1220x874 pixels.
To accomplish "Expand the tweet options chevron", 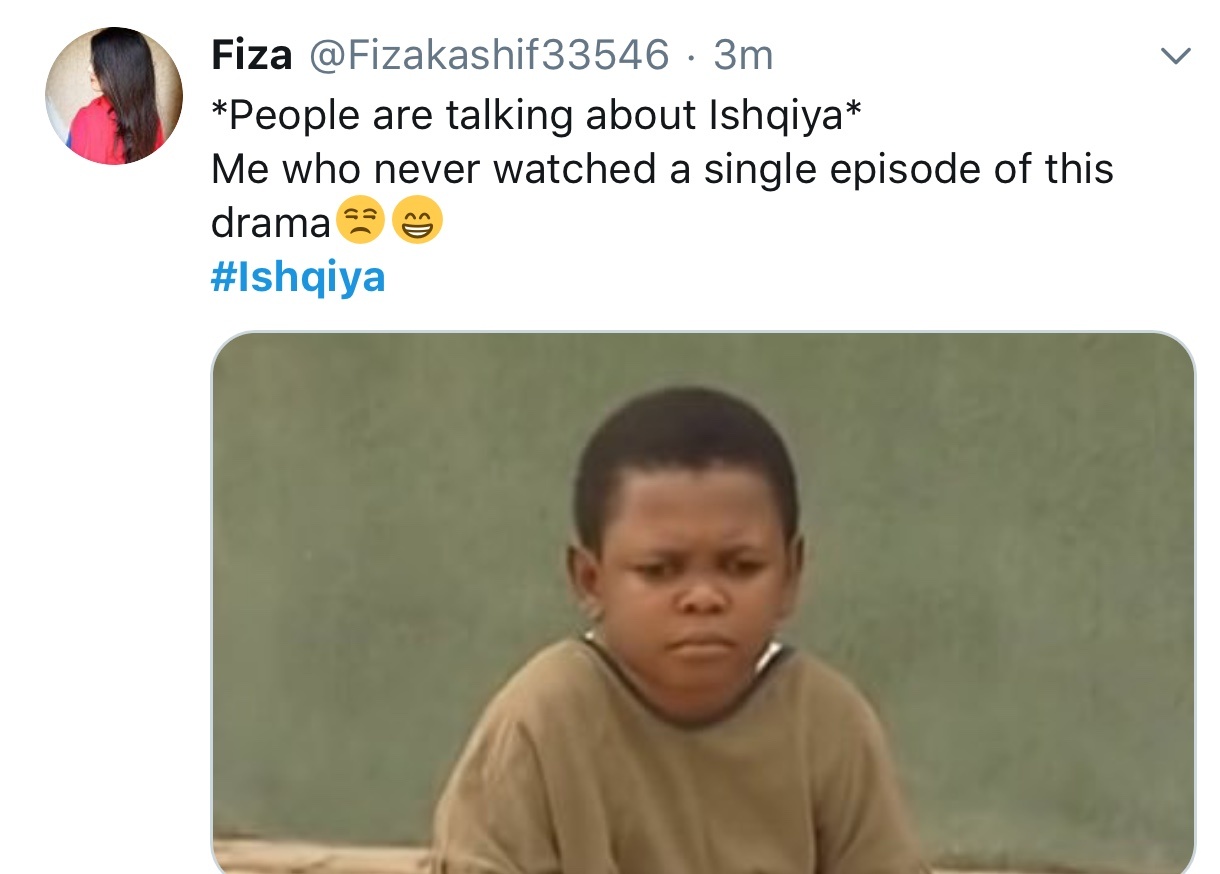I will coord(1174,57).
